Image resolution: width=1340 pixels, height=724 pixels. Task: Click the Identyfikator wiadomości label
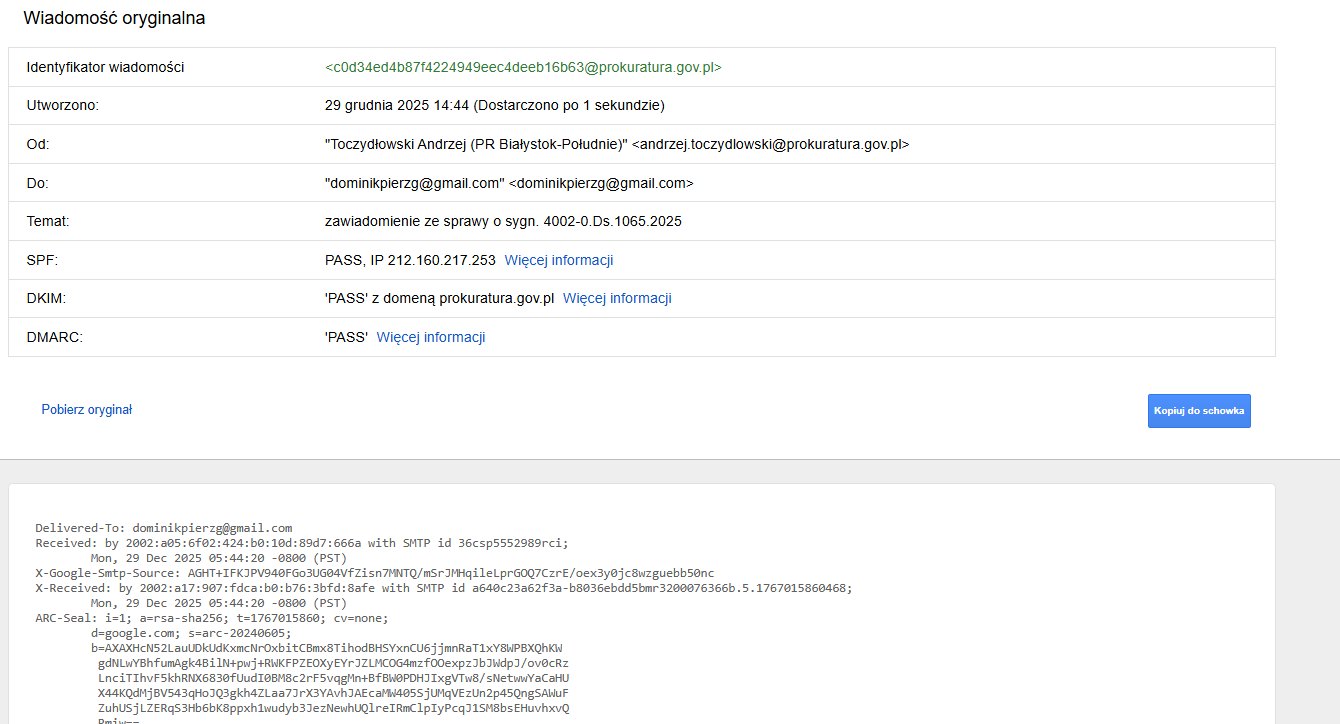105,67
